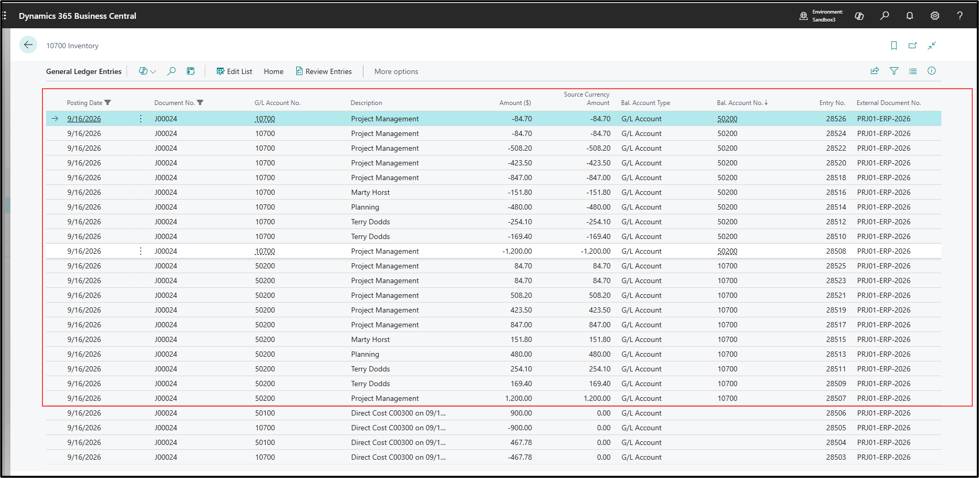Open Bal. Account 50200 link on entry 28526
This screenshot has height=478, width=979.
click(x=727, y=119)
